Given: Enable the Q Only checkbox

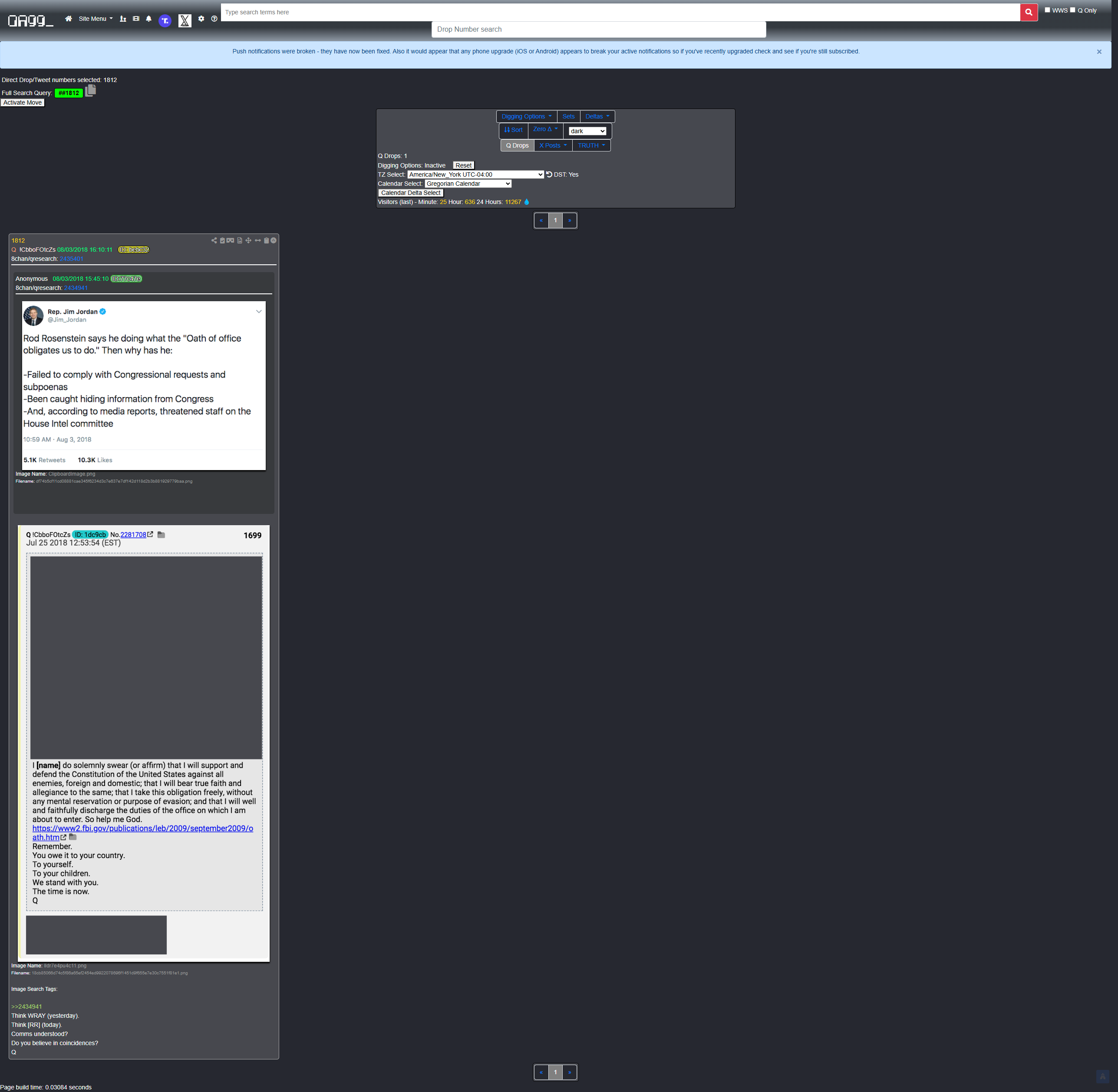Looking at the screenshot, I should (1073, 10).
